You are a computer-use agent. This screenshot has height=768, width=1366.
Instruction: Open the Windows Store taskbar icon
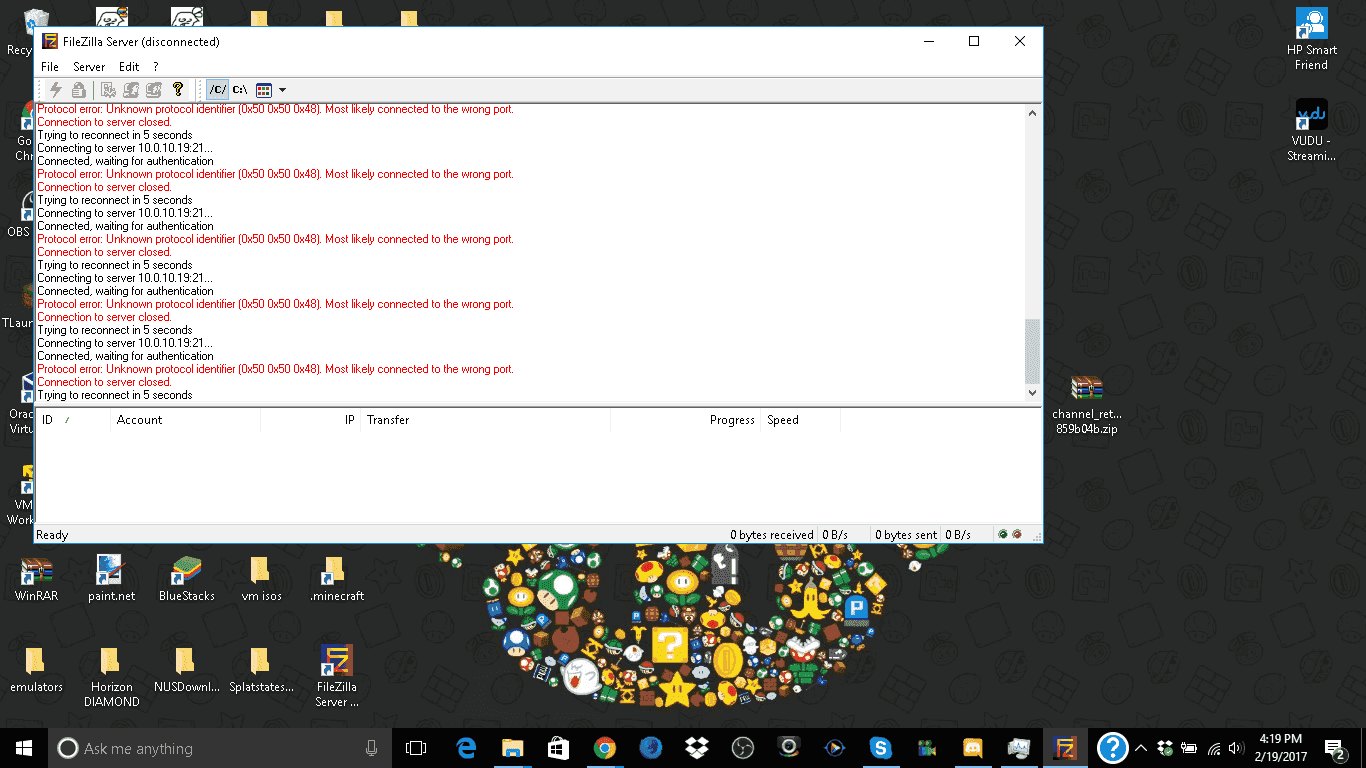[x=558, y=748]
